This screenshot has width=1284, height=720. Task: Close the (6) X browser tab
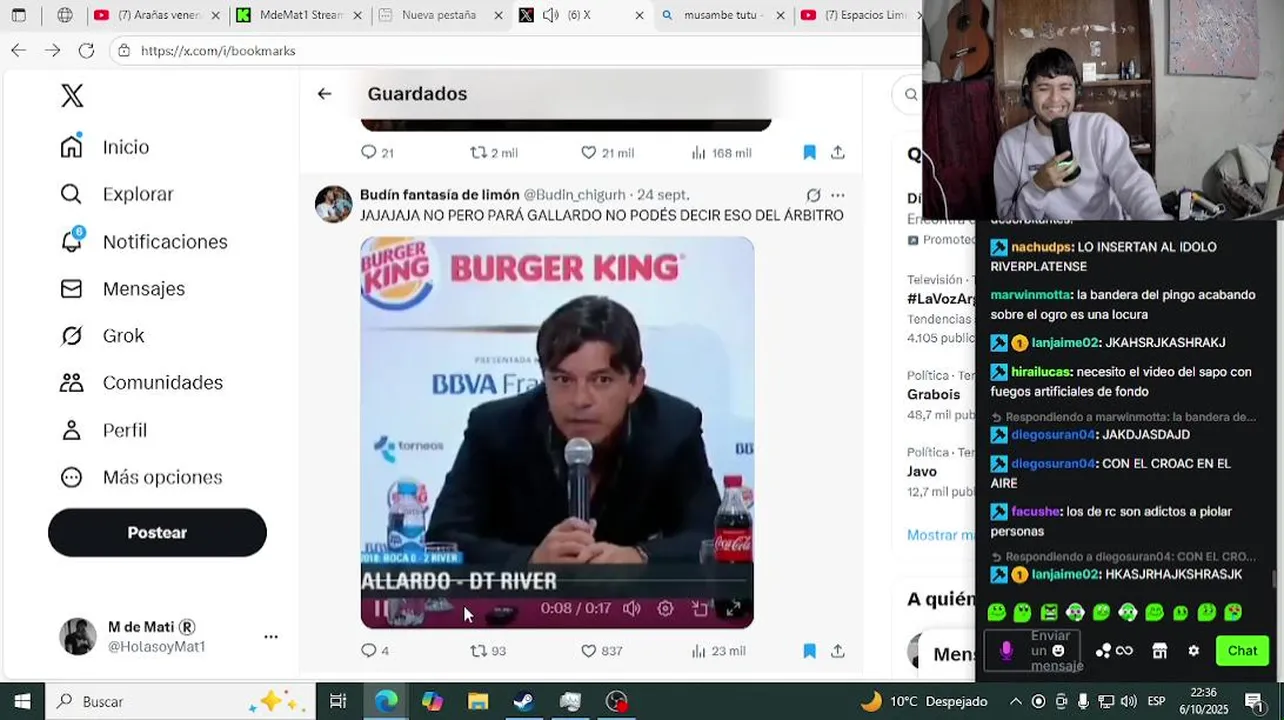tap(641, 15)
